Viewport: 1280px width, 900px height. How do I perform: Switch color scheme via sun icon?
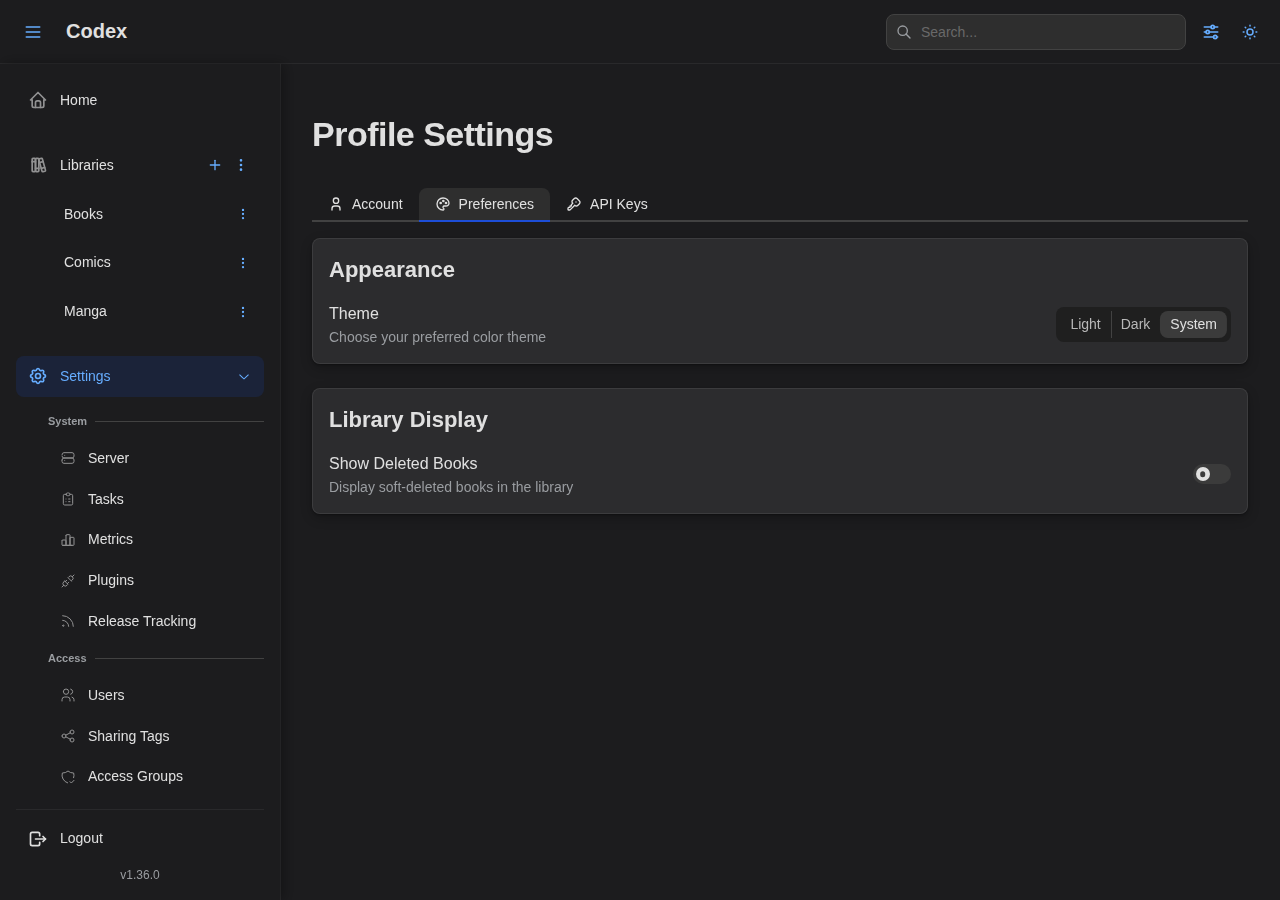tap(1250, 32)
